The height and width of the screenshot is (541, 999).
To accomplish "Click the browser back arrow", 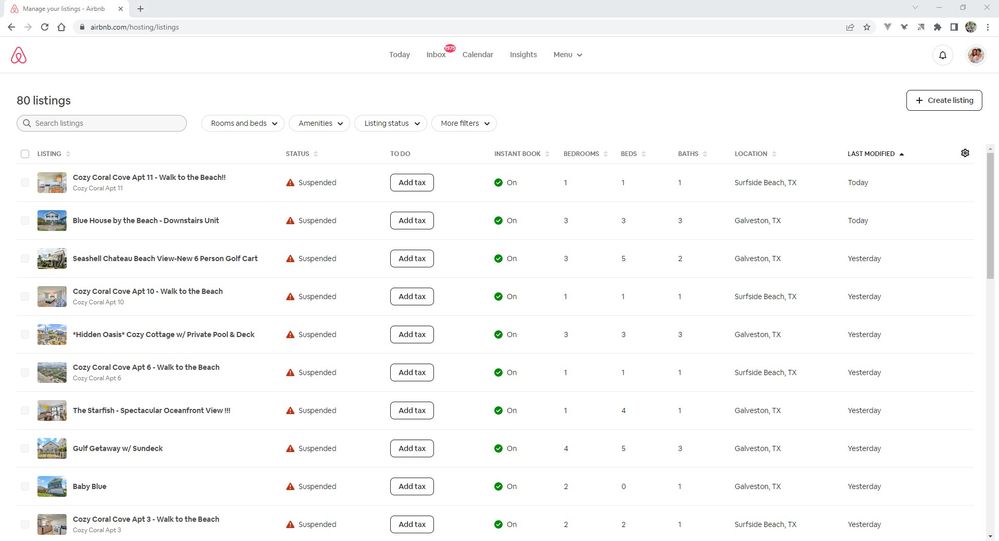I will 11,27.
